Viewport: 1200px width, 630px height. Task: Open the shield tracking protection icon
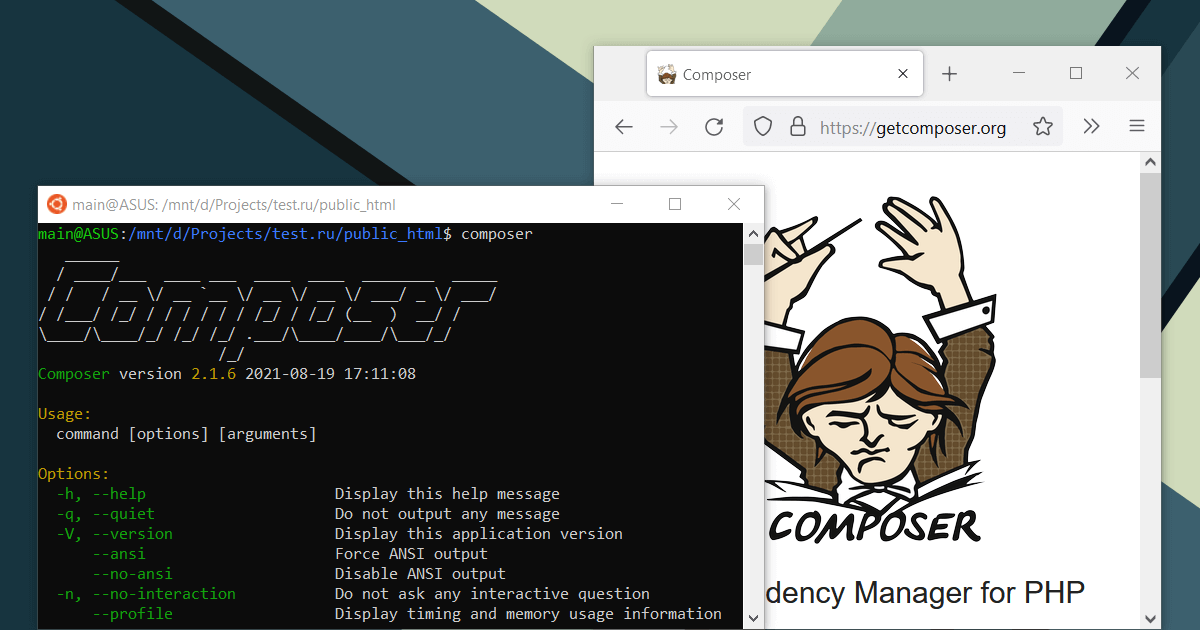763,127
